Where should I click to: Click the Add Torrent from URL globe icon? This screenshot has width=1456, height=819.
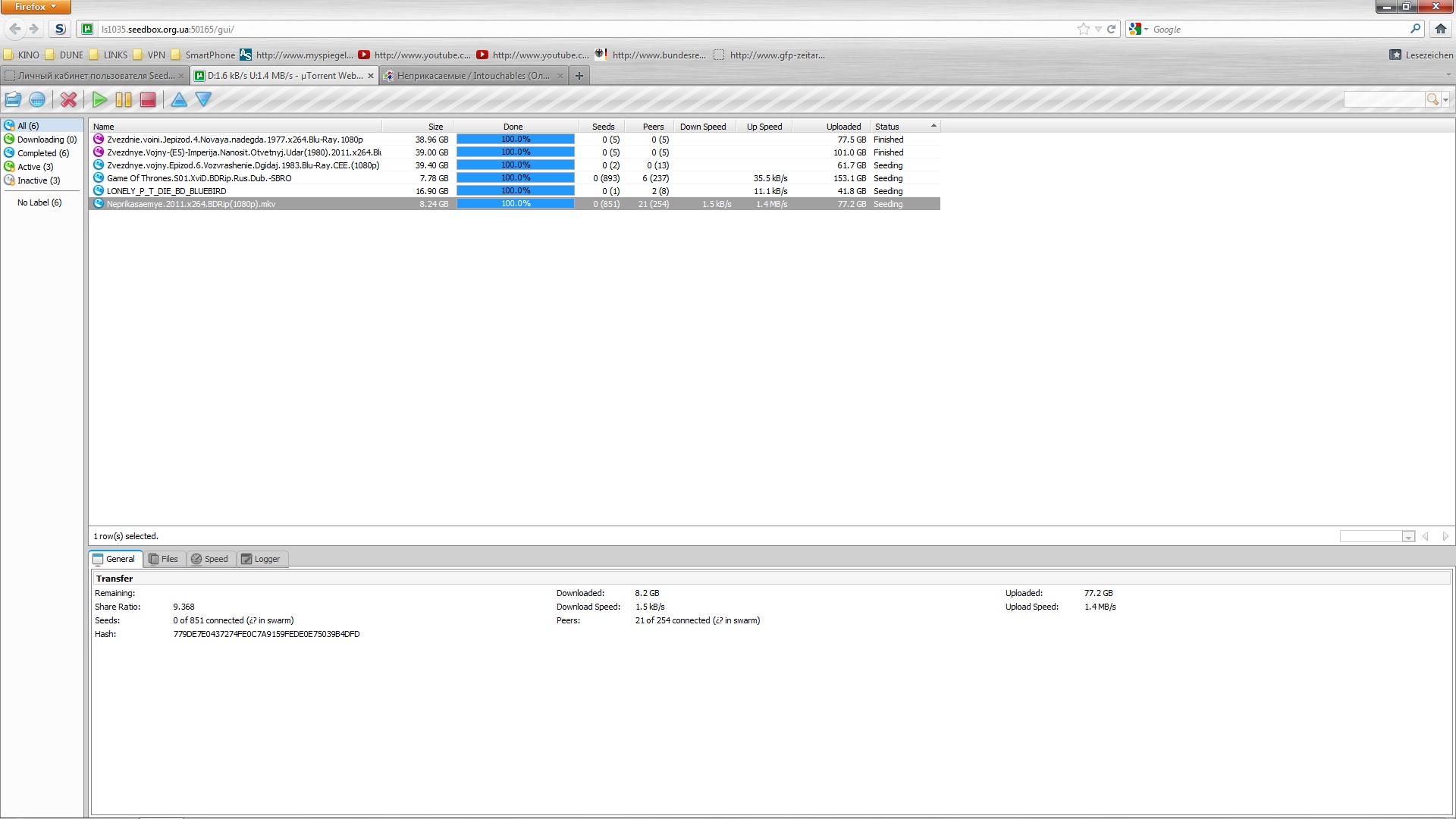[x=36, y=99]
